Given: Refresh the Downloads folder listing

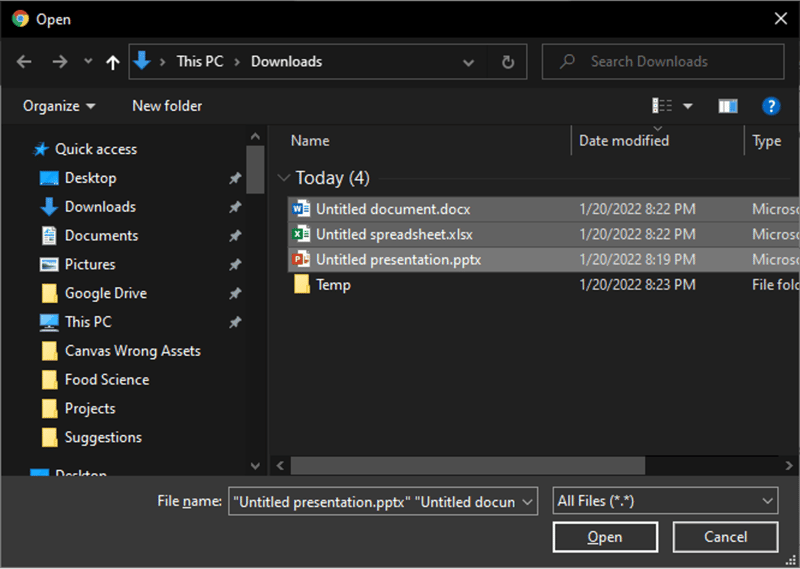Looking at the screenshot, I should pos(507,62).
